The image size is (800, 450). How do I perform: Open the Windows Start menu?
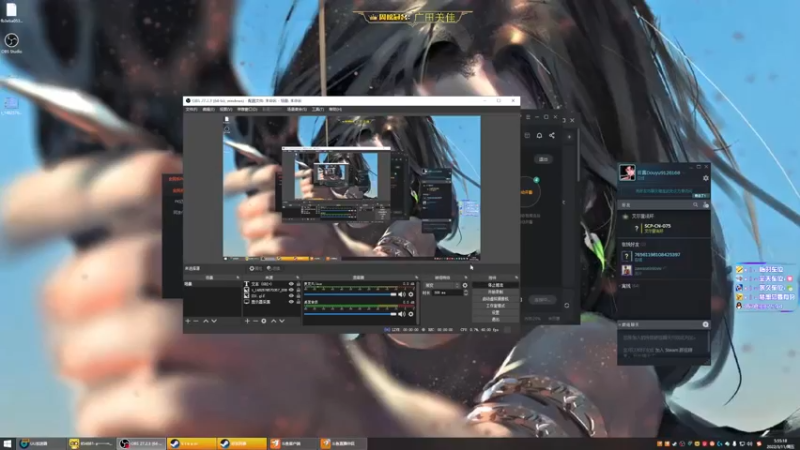[7, 444]
